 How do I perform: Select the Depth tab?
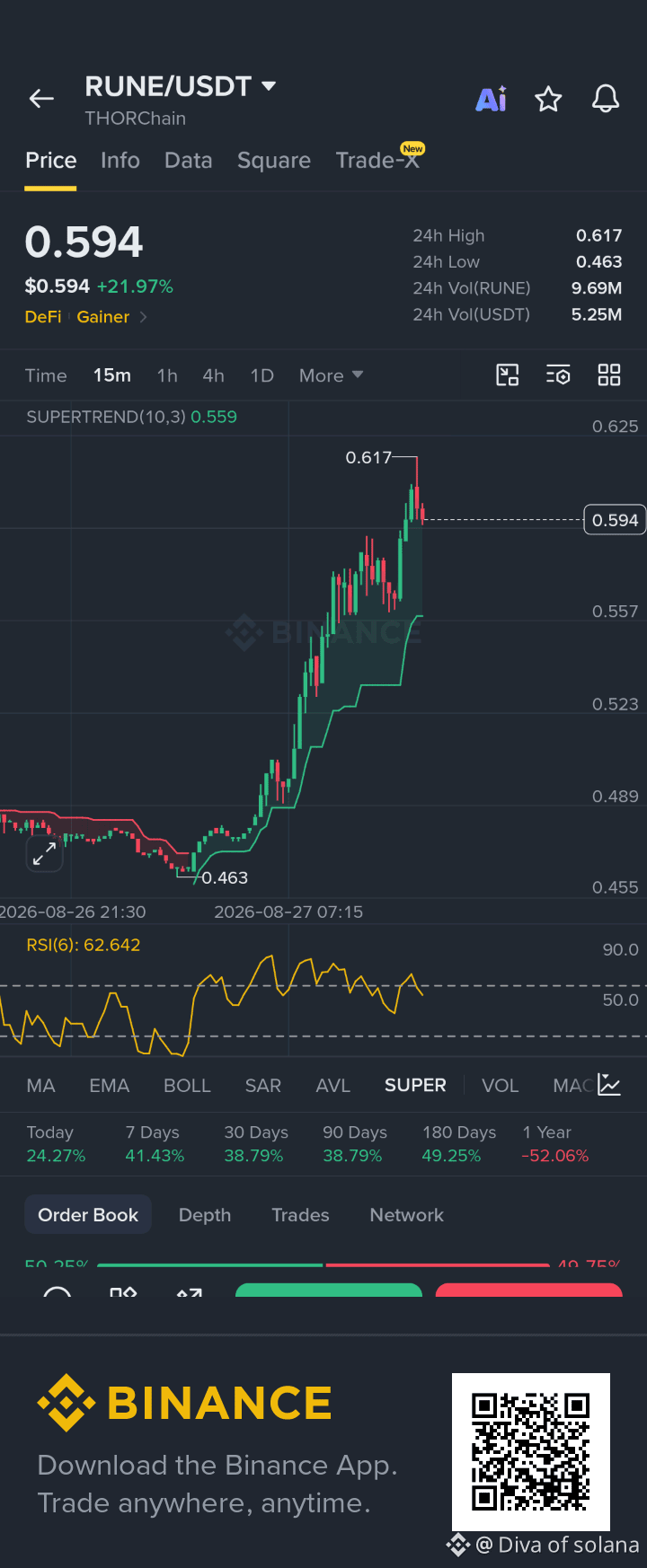[205, 1215]
